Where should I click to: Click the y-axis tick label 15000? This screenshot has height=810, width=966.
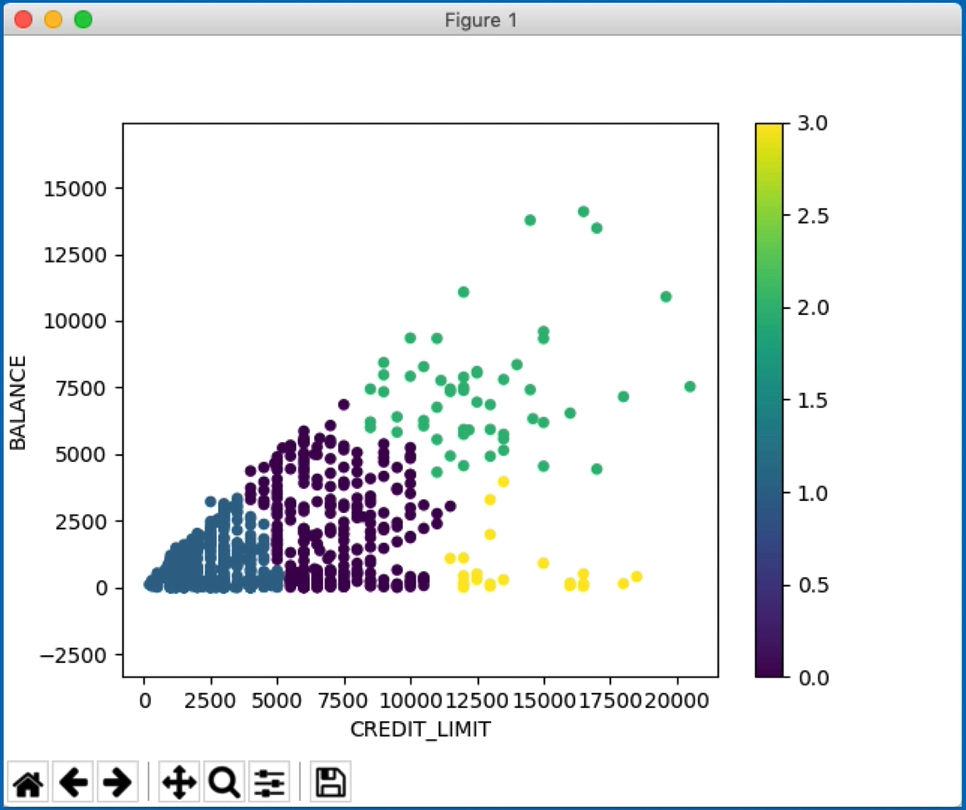click(75, 188)
